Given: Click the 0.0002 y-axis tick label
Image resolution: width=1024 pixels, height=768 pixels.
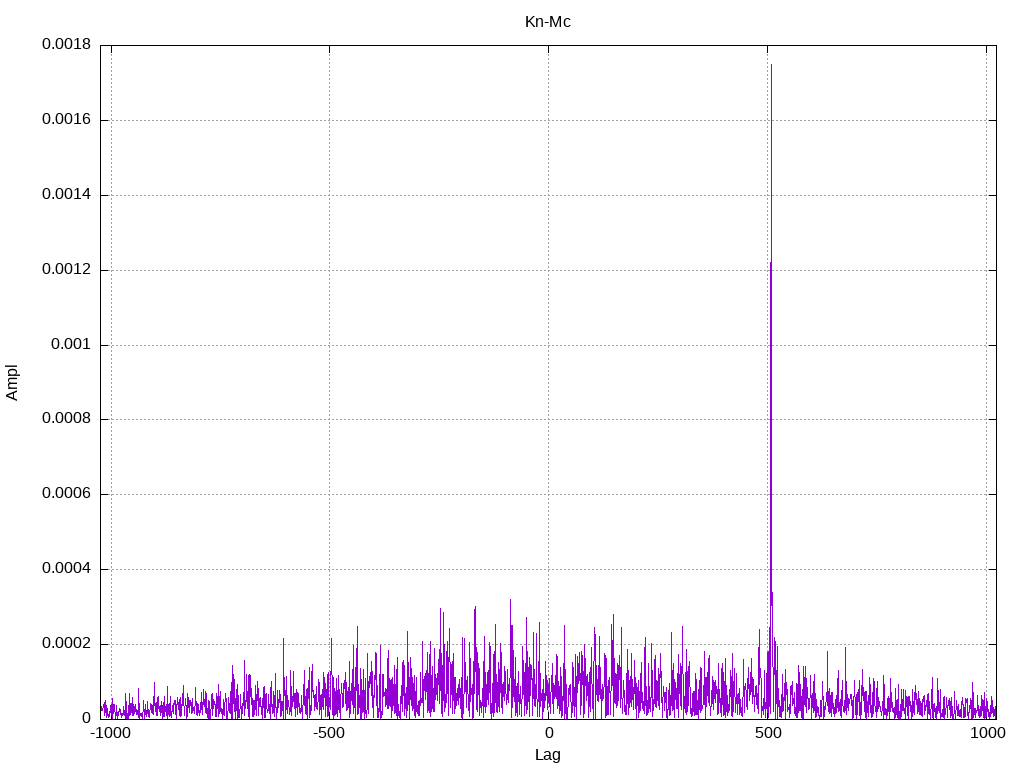Looking at the screenshot, I should (x=66, y=644).
